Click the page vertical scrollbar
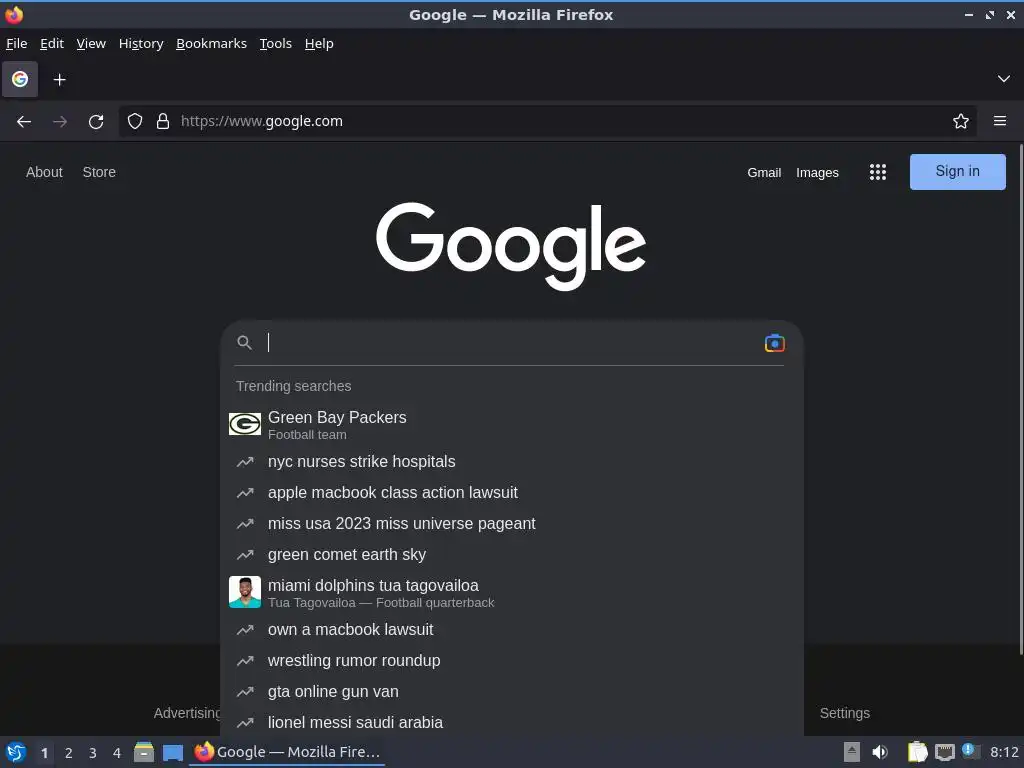Screen dimensions: 1024x768 click(1021, 398)
